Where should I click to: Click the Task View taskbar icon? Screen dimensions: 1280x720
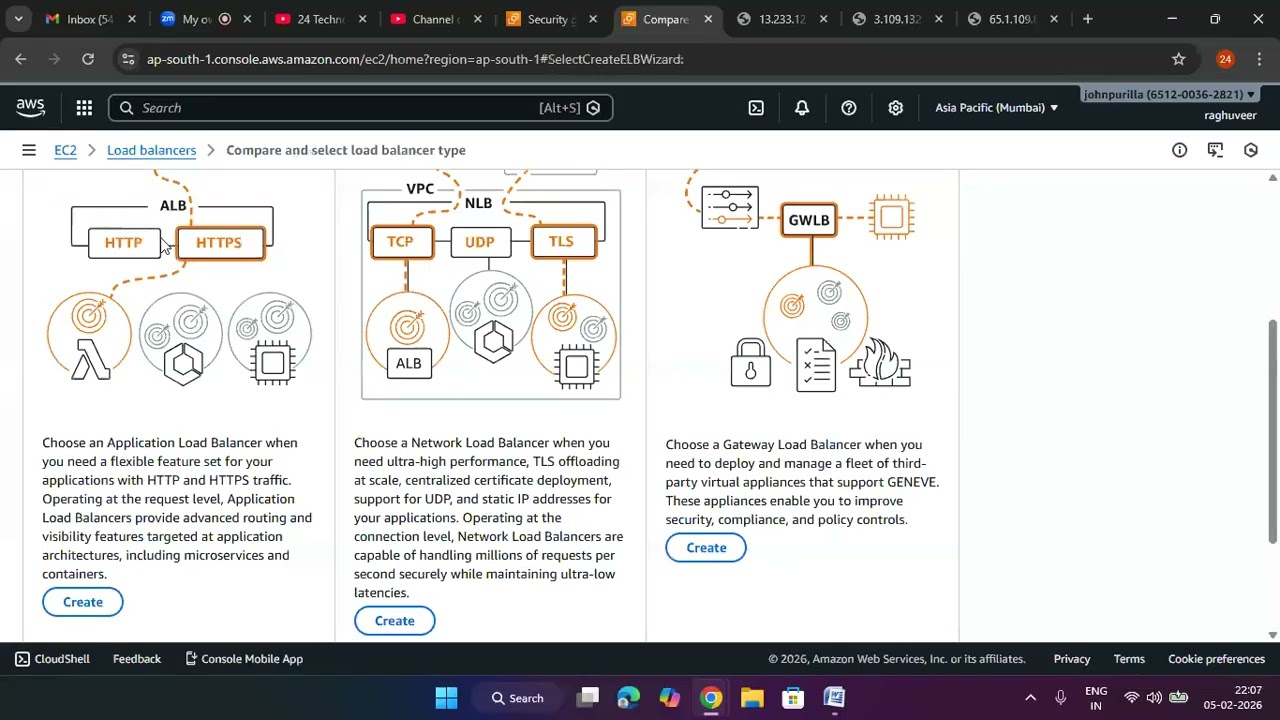click(x=588, y=698)
